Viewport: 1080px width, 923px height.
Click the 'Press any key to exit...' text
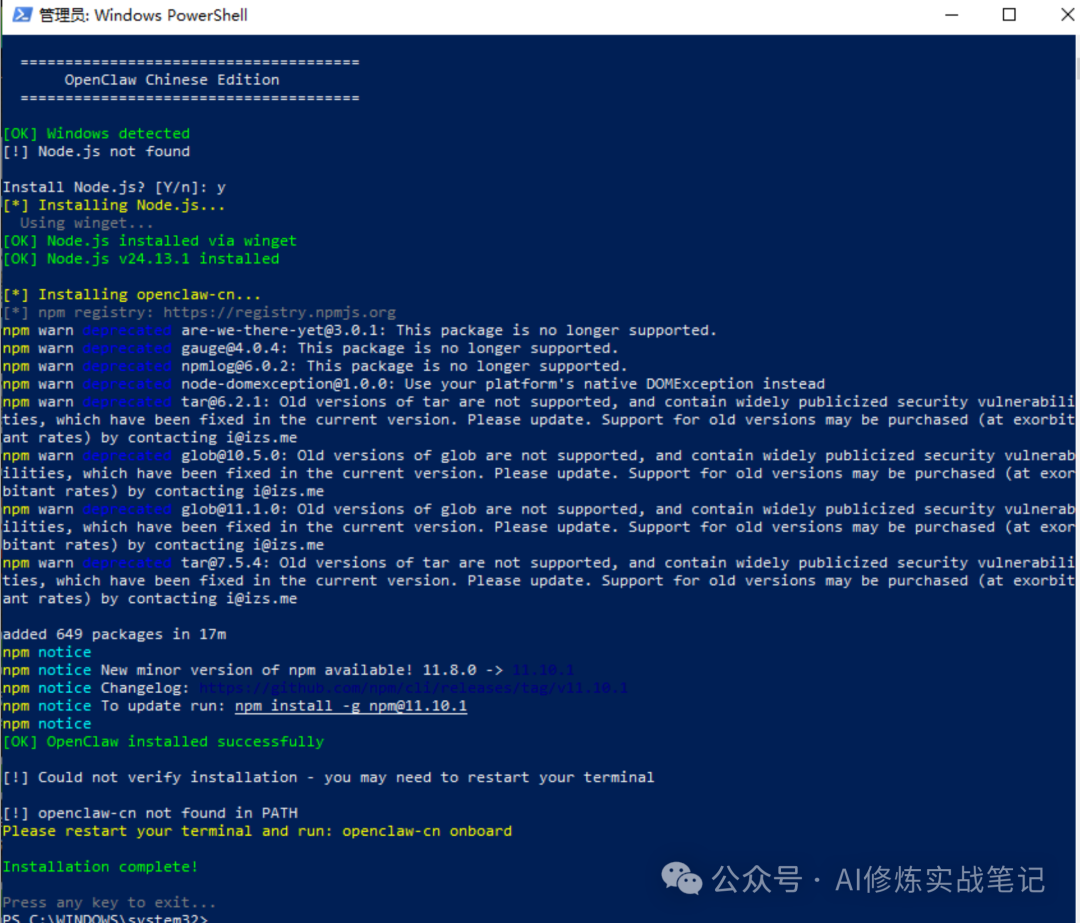[x=109, y=902]
